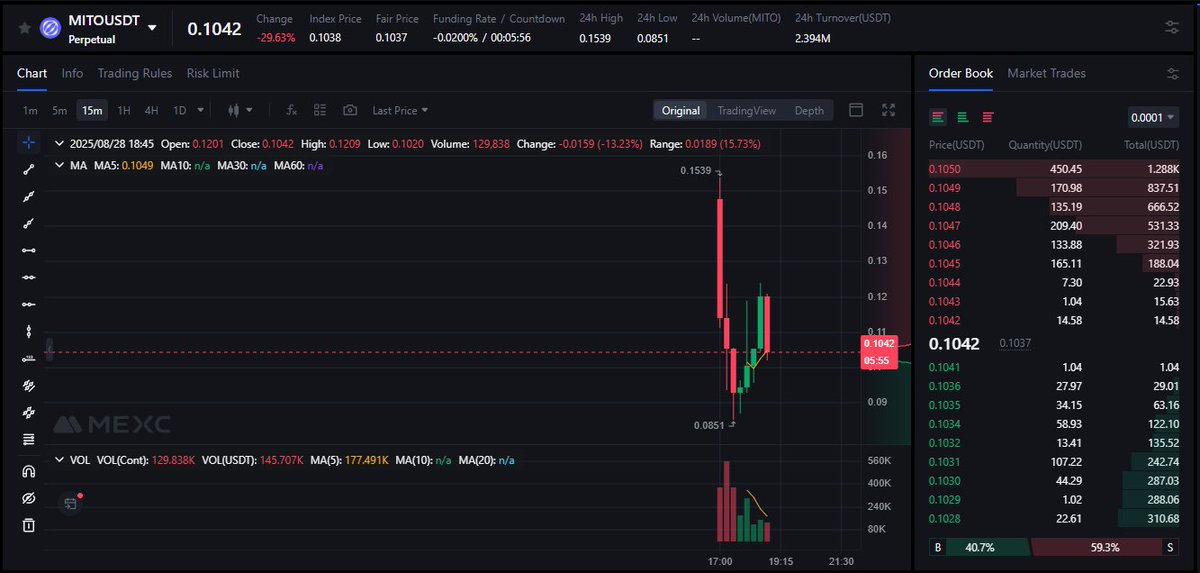Click the 0.1042 current price label on axis
This screenshot has height=573, width=1200.
tap(880, 343)
